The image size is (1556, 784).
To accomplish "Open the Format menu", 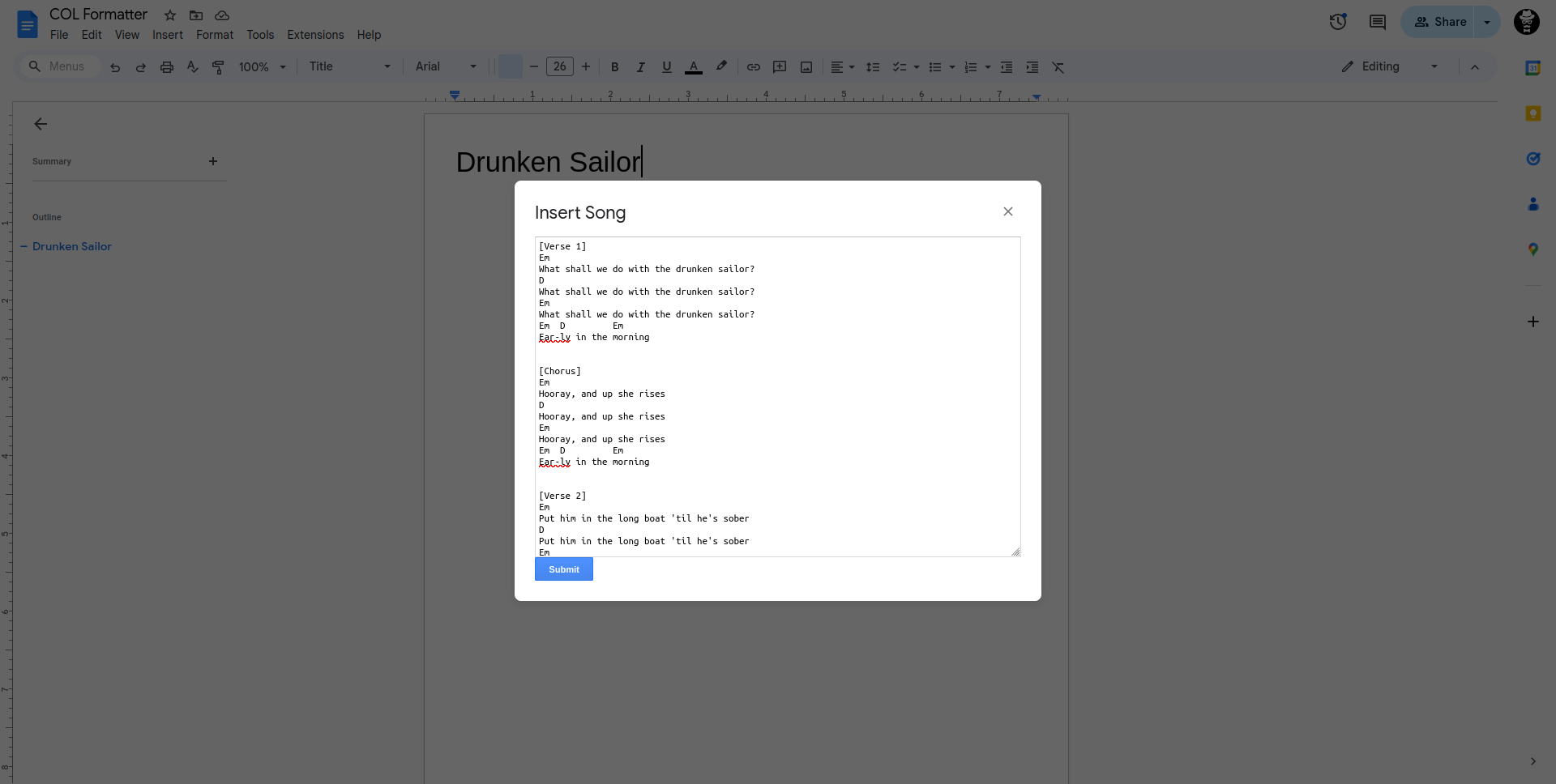I will coord(215,35).
